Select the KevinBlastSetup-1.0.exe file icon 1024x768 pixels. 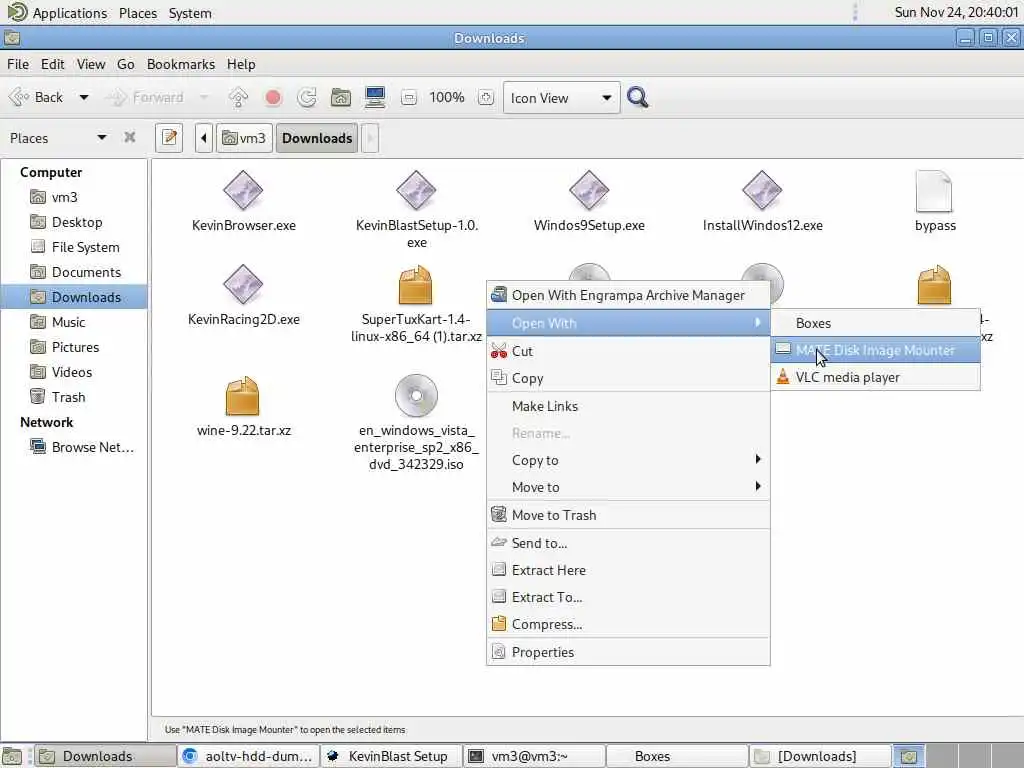pyautogui.click(x=416, y=191)
